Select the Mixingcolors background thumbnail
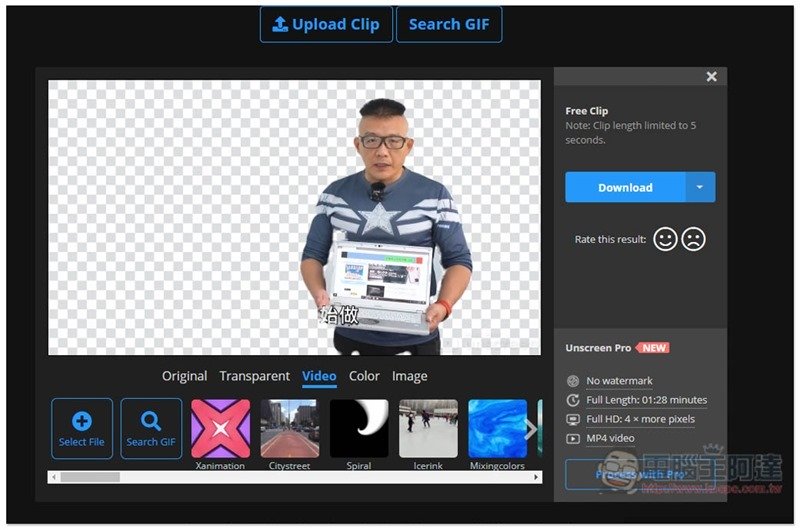 [497, 429]
